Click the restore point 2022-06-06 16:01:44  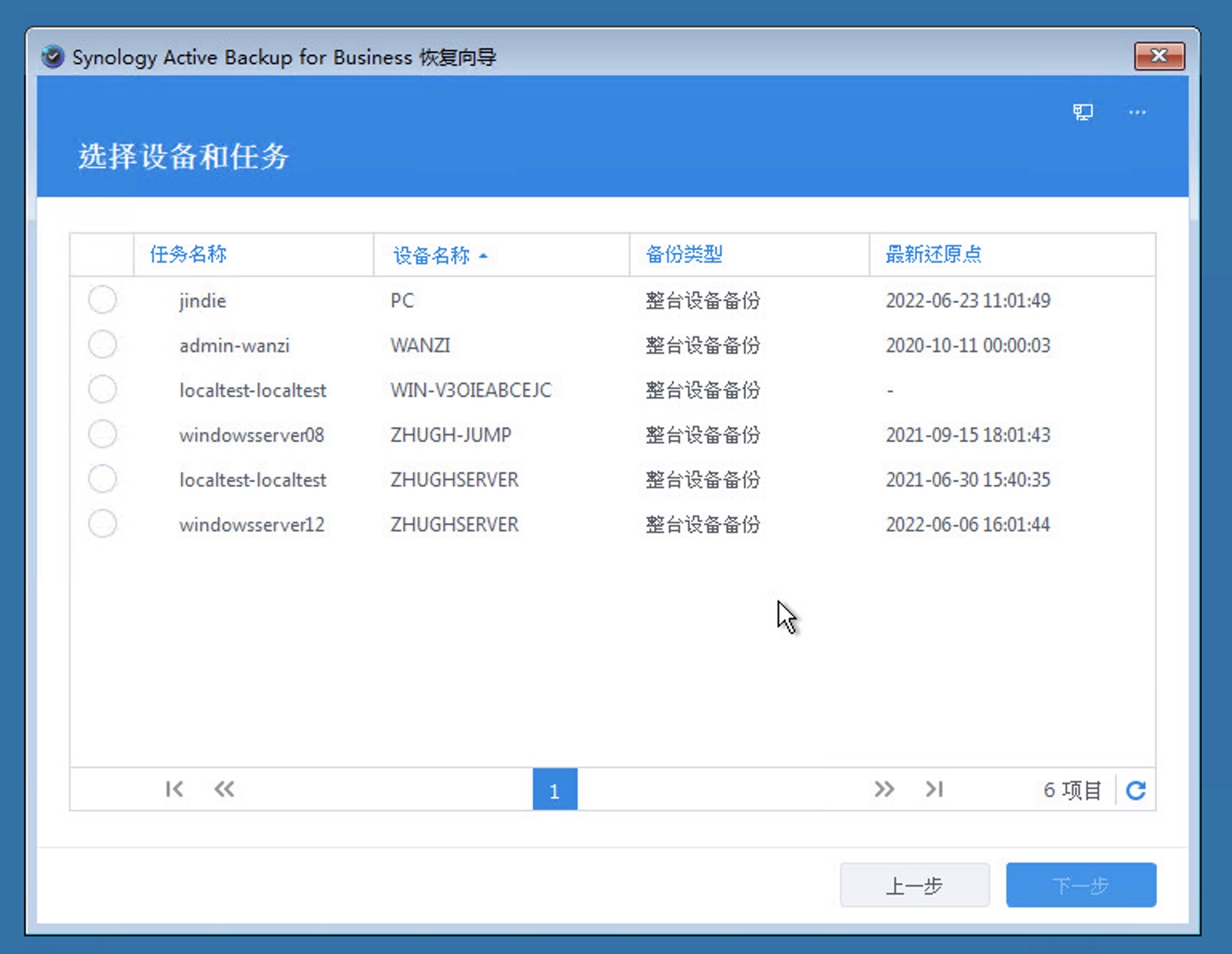968,525
